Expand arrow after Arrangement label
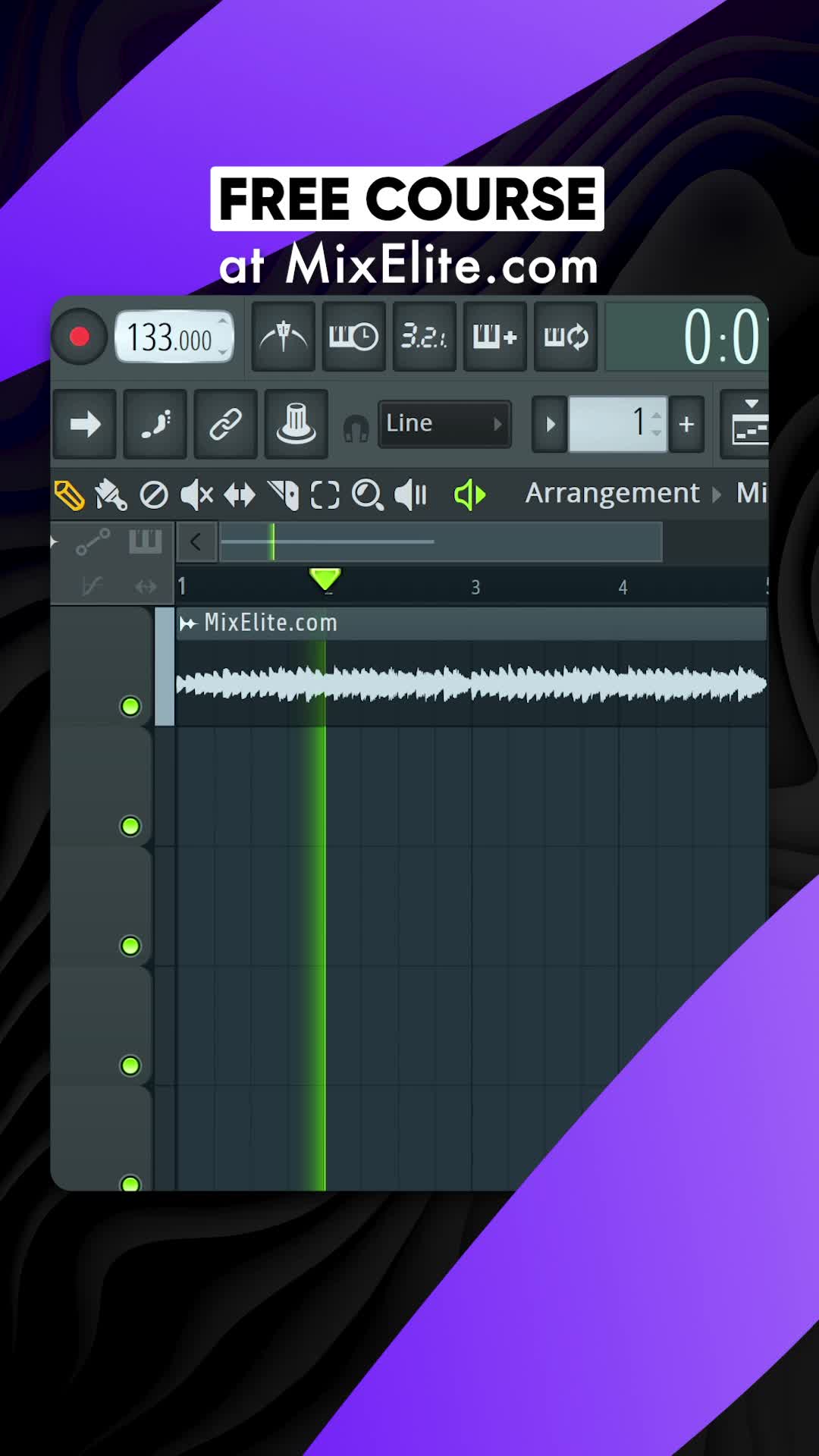819x1456 pixels. point(716,495)
